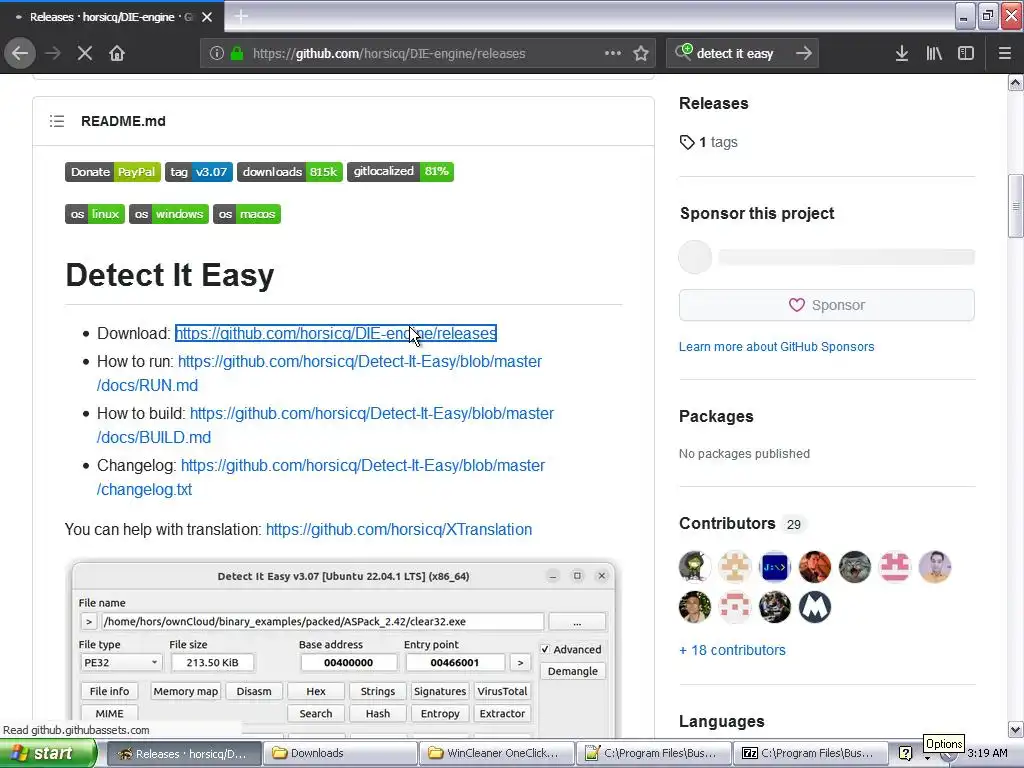Click the Releases sidebar heading

714,103
